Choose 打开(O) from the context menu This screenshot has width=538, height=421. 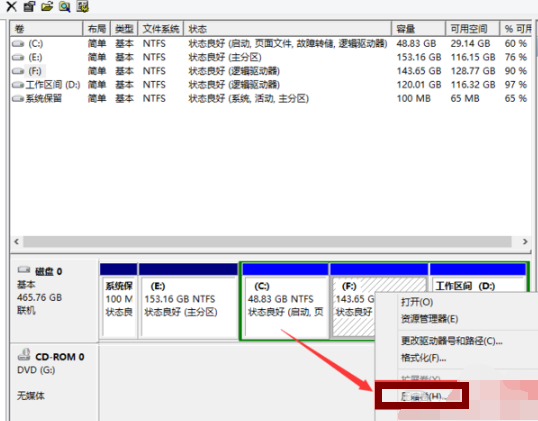coord(417,302)
